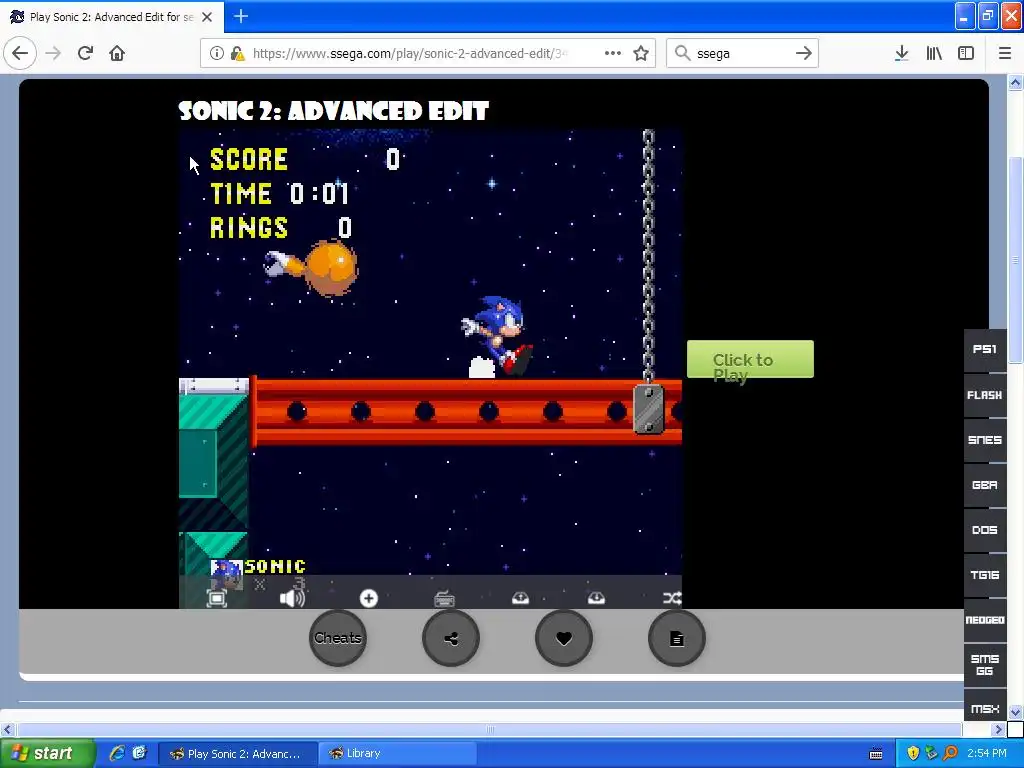
Task: Click the horizontal scrollbar left arrow
Action: pyautogui.click(x=7, y=729)
